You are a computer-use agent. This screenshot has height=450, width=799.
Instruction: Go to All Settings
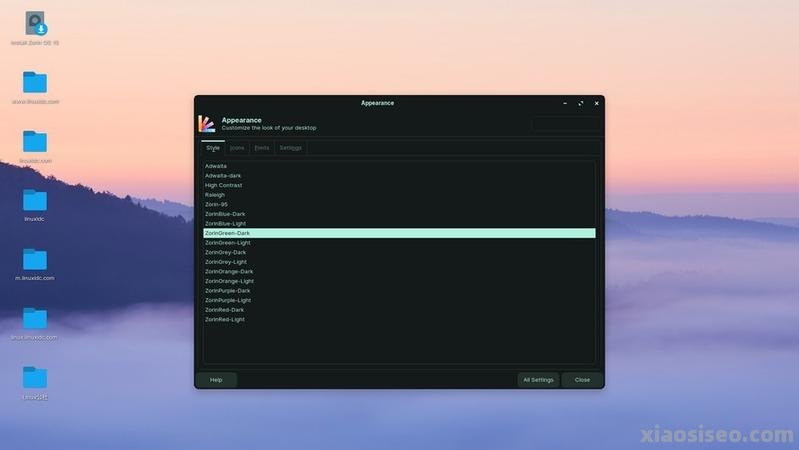coord(538,380)
